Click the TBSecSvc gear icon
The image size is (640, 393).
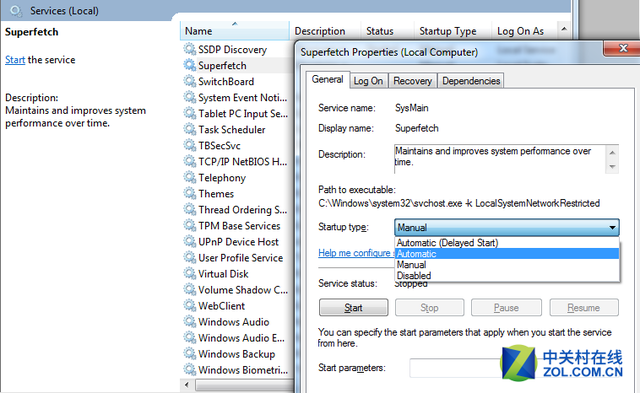(189, 145)
